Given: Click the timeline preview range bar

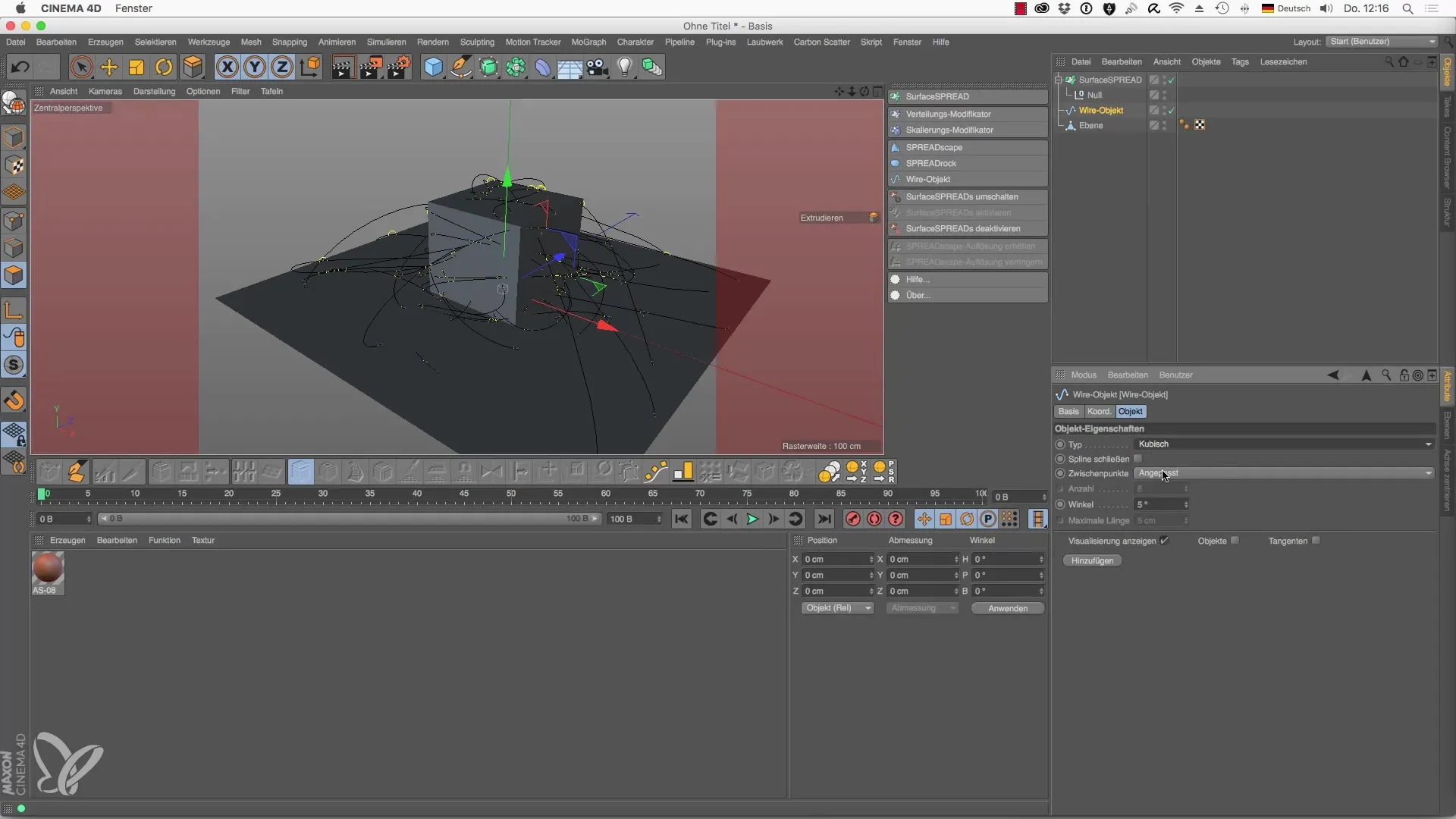Looking at the screenshot, I should [349, 519].
